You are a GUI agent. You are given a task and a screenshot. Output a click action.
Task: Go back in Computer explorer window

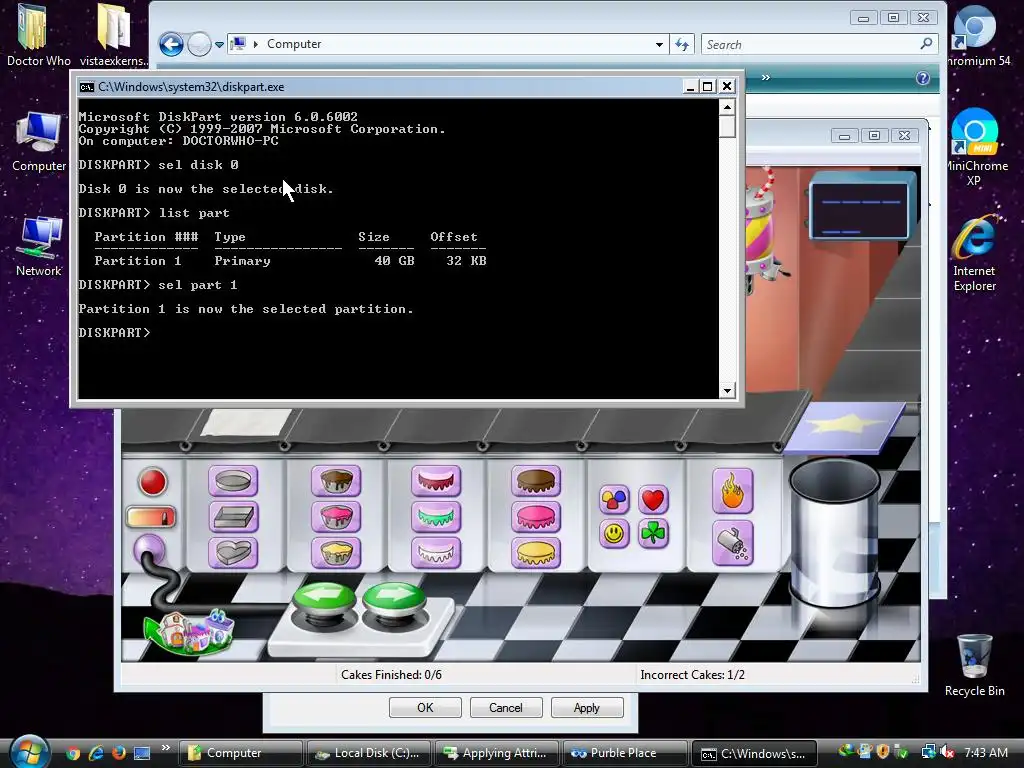[171, 44]
